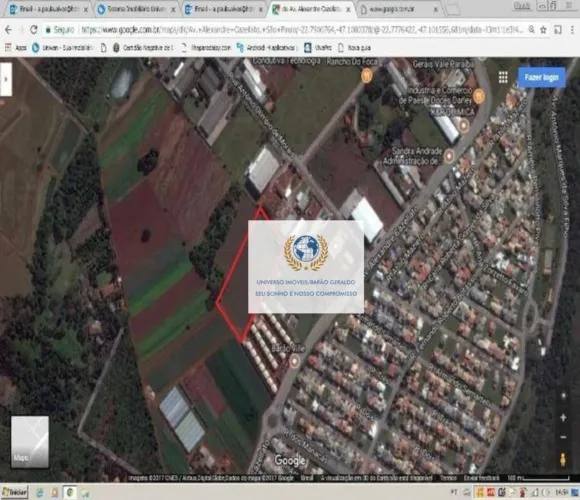Switch to the Terreno Imobiliário Univen tab
580x500 pixels.
(x=136, y=10)
